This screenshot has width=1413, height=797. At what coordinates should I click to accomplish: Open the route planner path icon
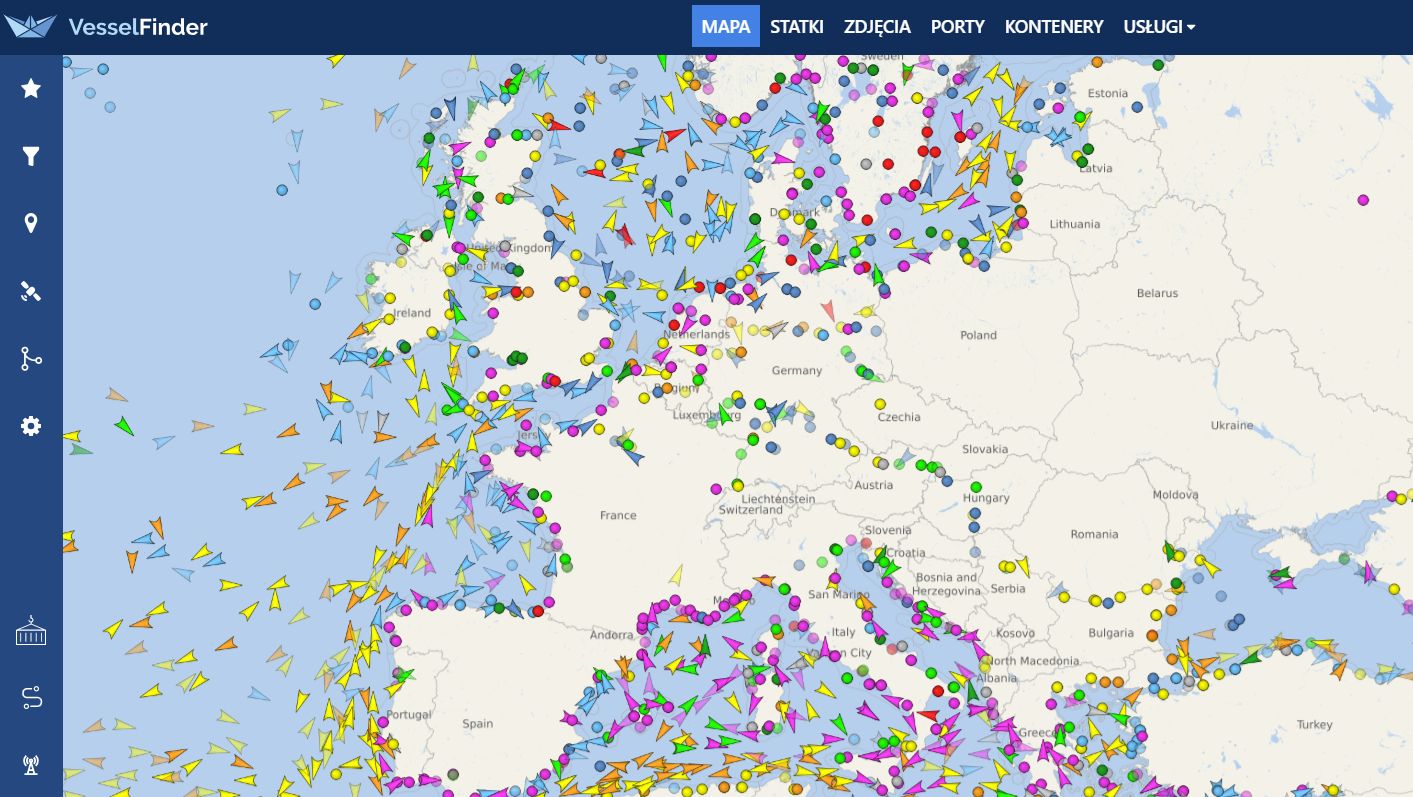point(31,699)
